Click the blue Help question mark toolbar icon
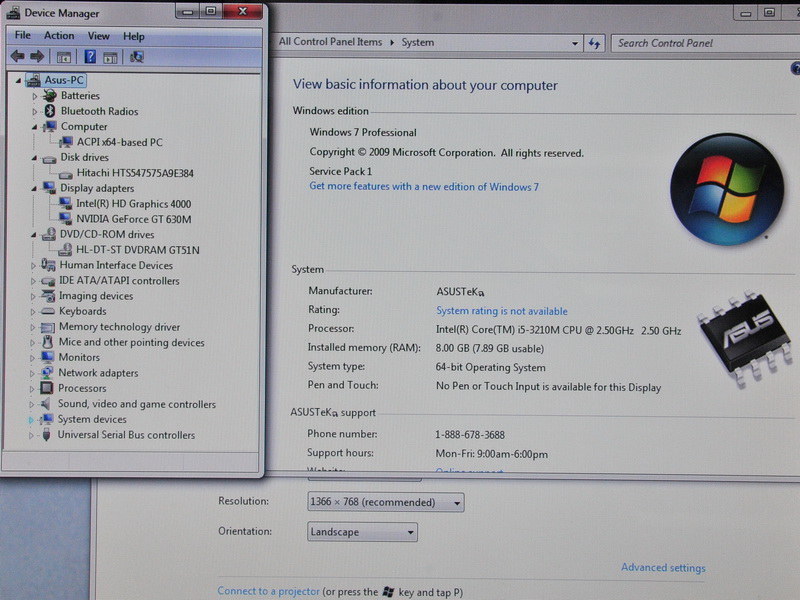800x600 pixels. 90,57
